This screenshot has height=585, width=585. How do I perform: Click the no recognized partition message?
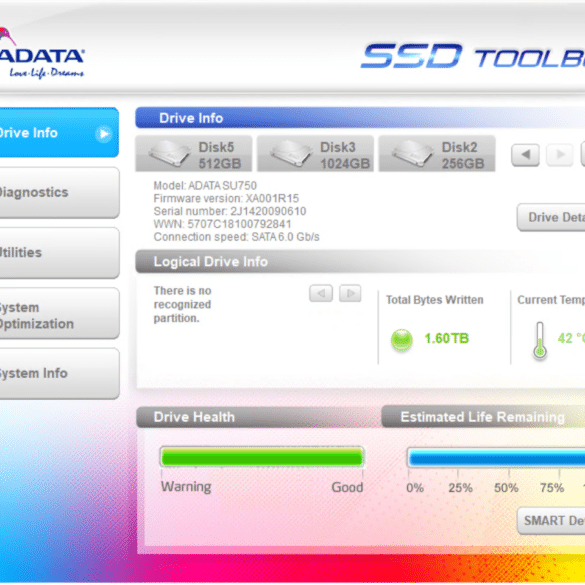point(183,304)
